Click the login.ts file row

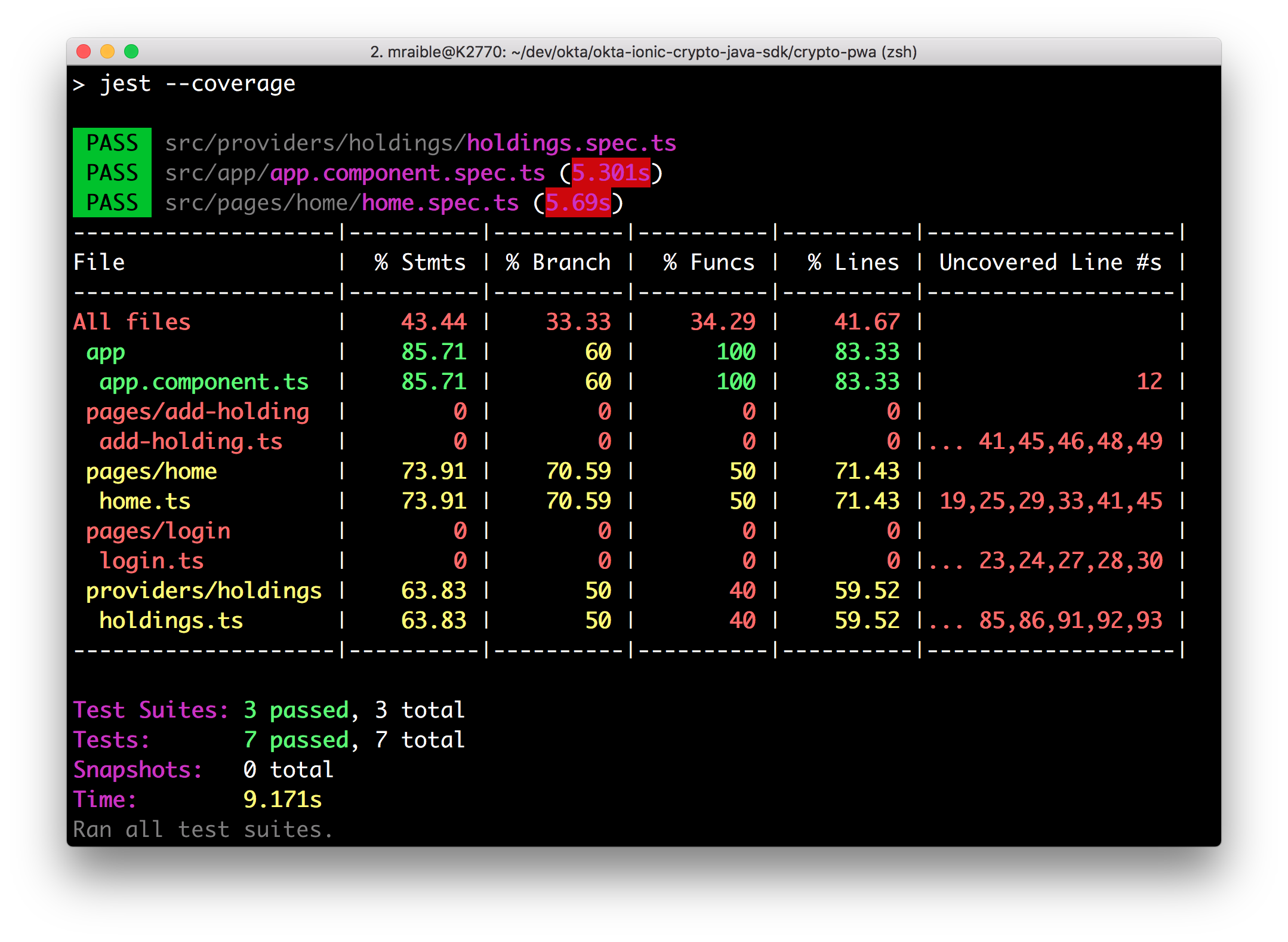coord(151,561)
